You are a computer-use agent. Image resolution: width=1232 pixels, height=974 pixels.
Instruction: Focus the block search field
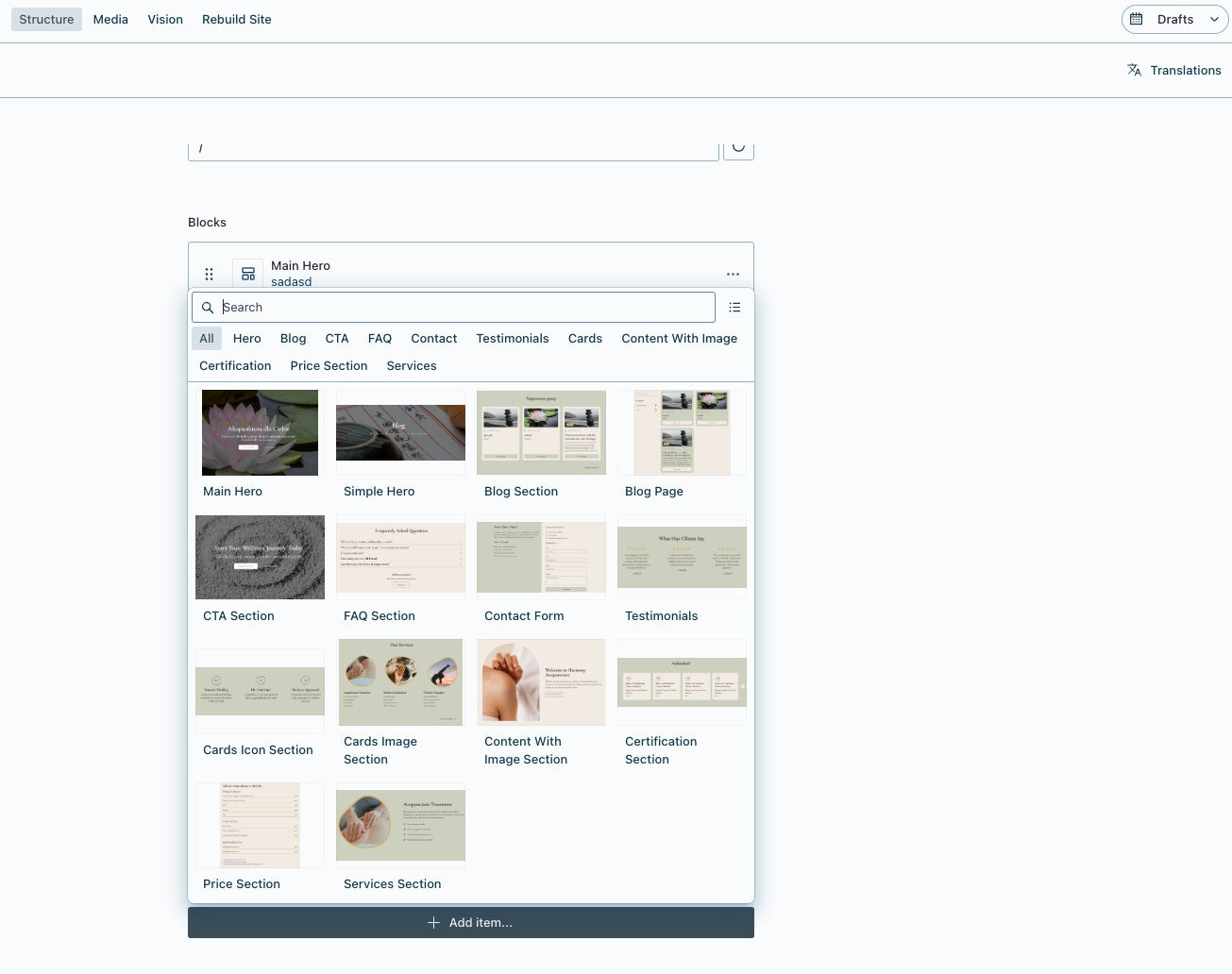466,308
